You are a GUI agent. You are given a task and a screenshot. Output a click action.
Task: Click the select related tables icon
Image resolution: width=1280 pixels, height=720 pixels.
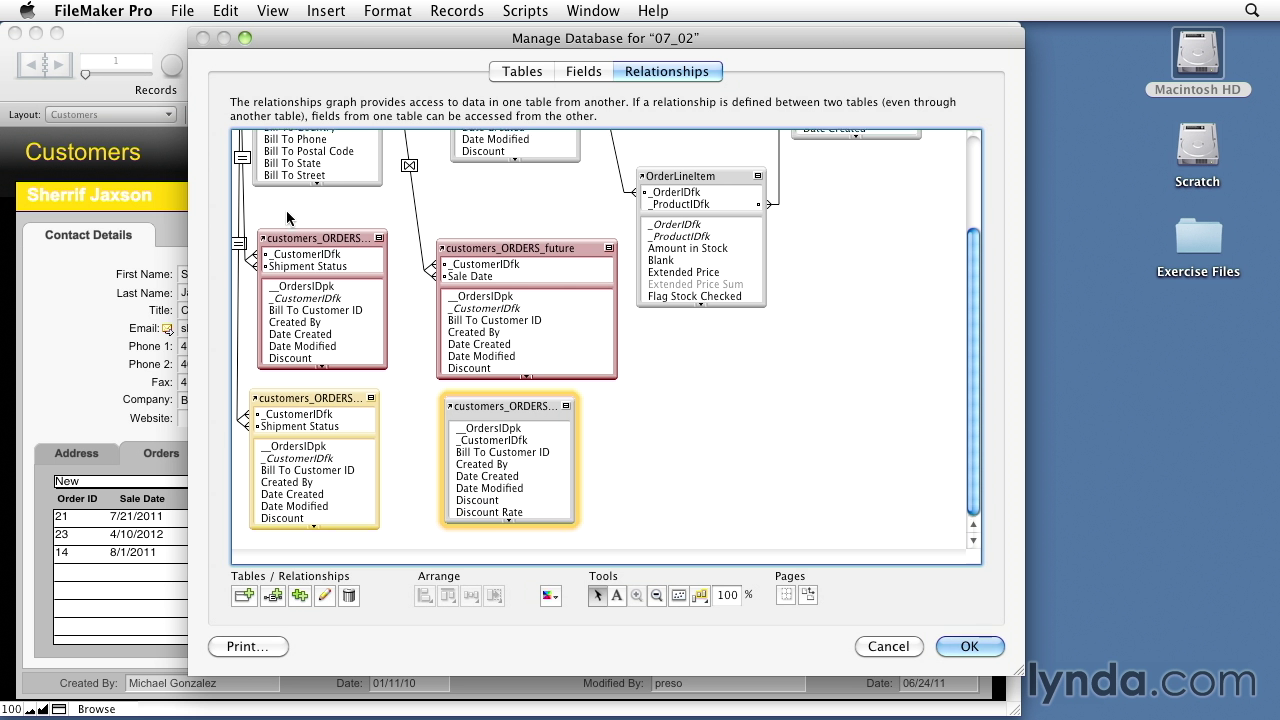(700, 595)
